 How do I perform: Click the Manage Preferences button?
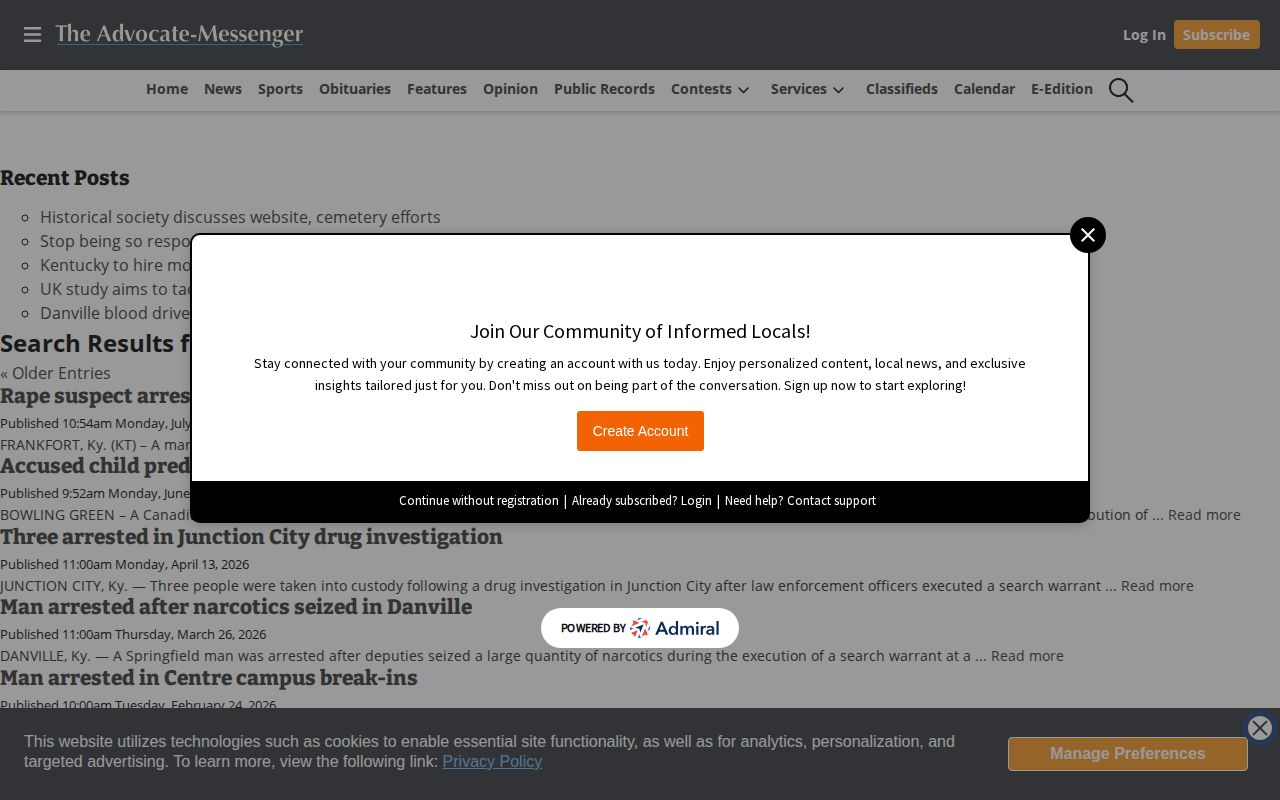point(1128,754)
